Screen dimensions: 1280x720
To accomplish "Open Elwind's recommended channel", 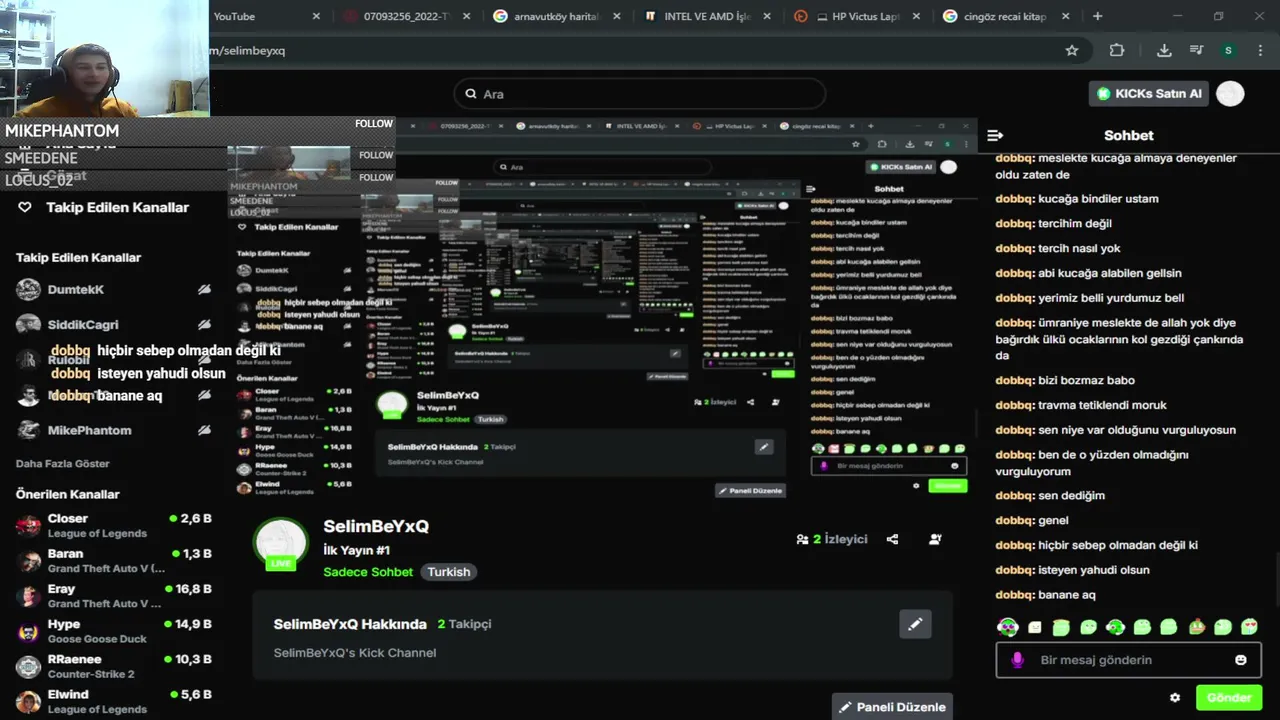I will [115, 701].
